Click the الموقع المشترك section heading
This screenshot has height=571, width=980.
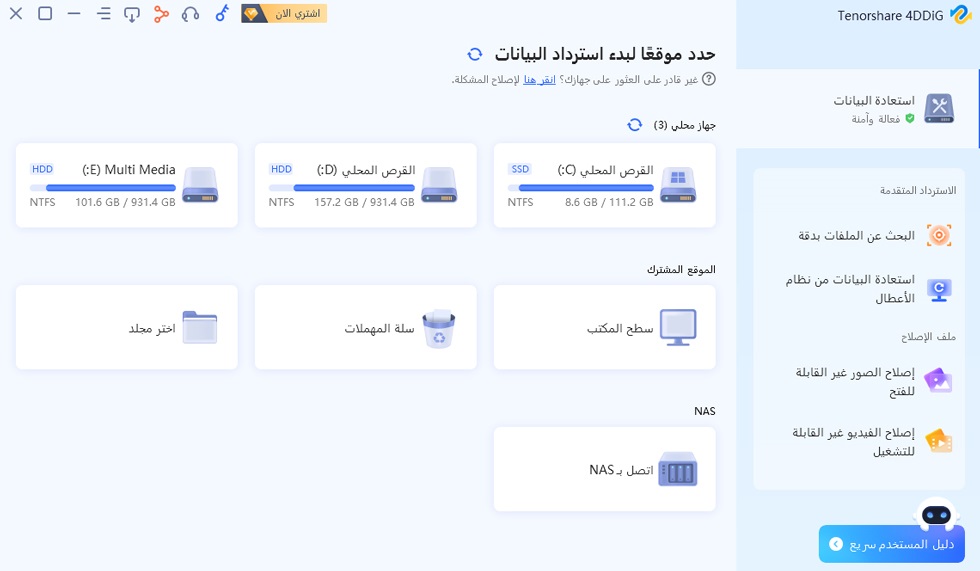[681, 270]
